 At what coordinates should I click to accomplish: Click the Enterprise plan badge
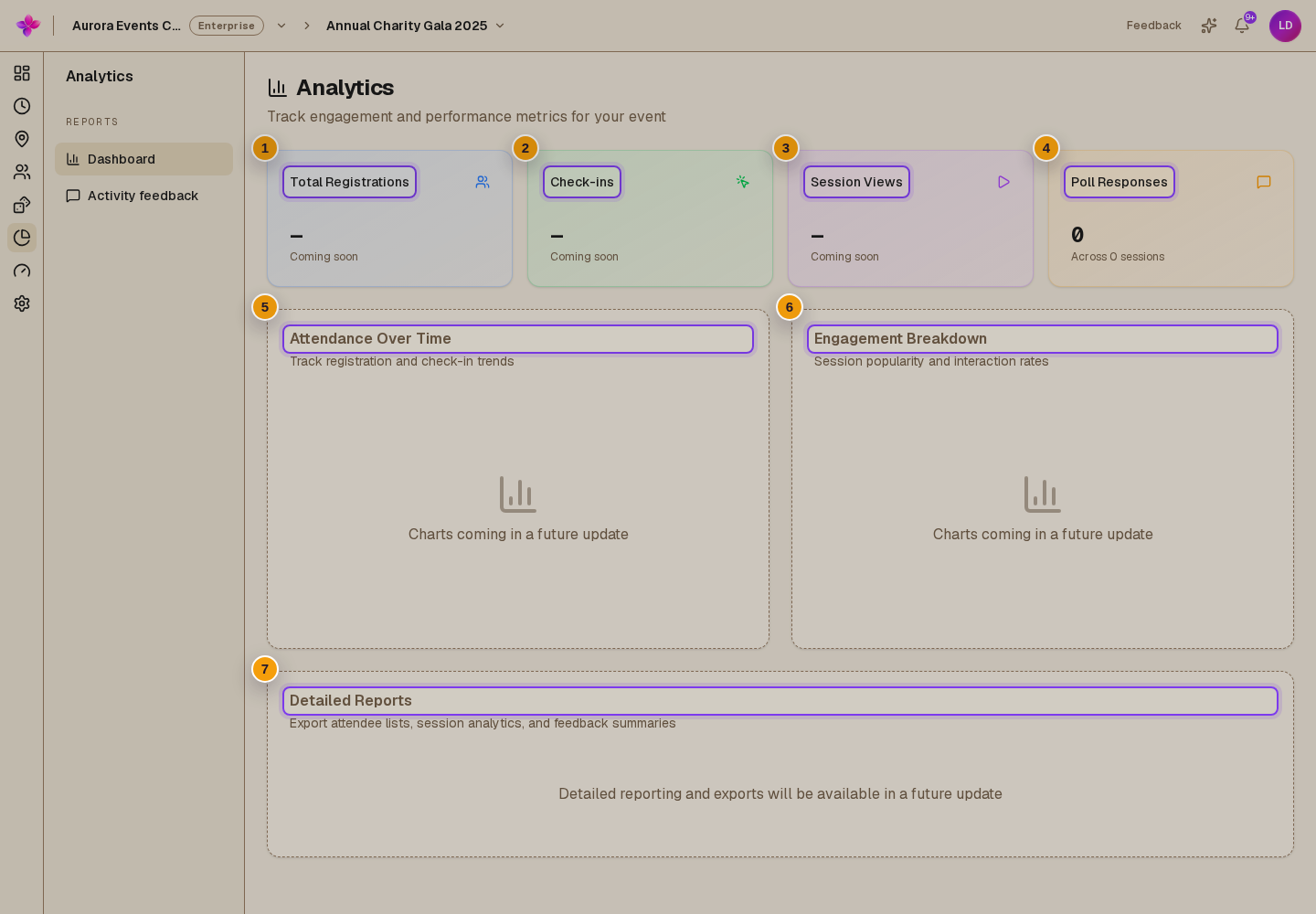pyautogui.click(x=227, y=26)
